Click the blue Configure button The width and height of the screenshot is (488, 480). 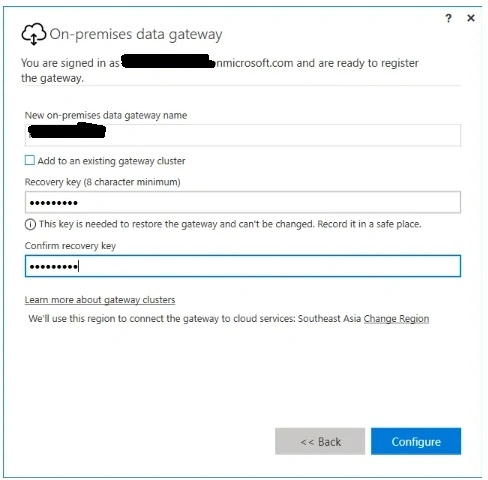(x=416, y=442)
